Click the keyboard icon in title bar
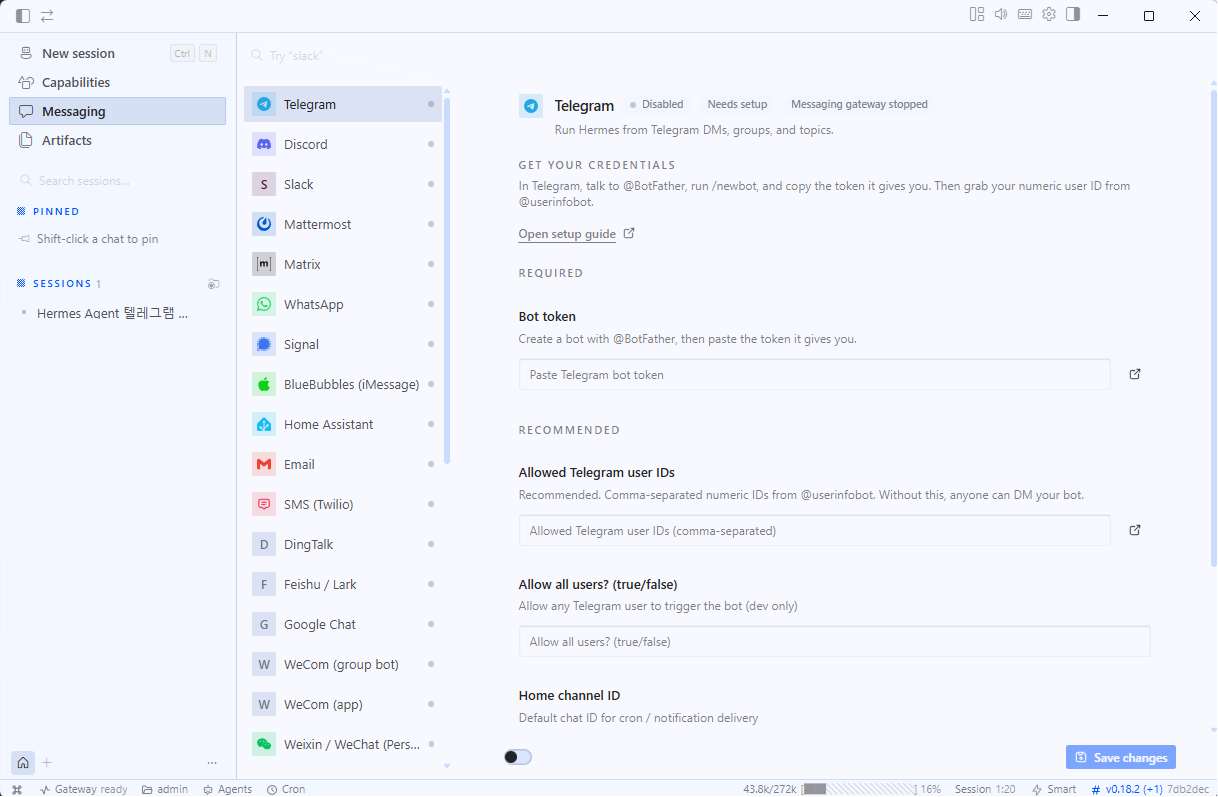The image size is (1218, 797). coord(1025,14)
